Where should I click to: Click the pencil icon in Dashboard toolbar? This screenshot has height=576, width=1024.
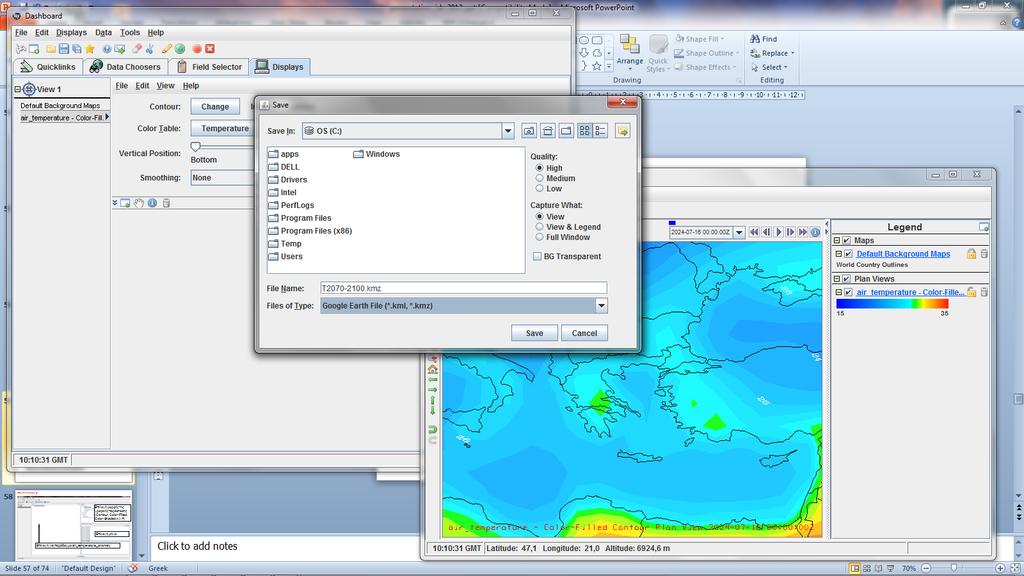(167, 49)
